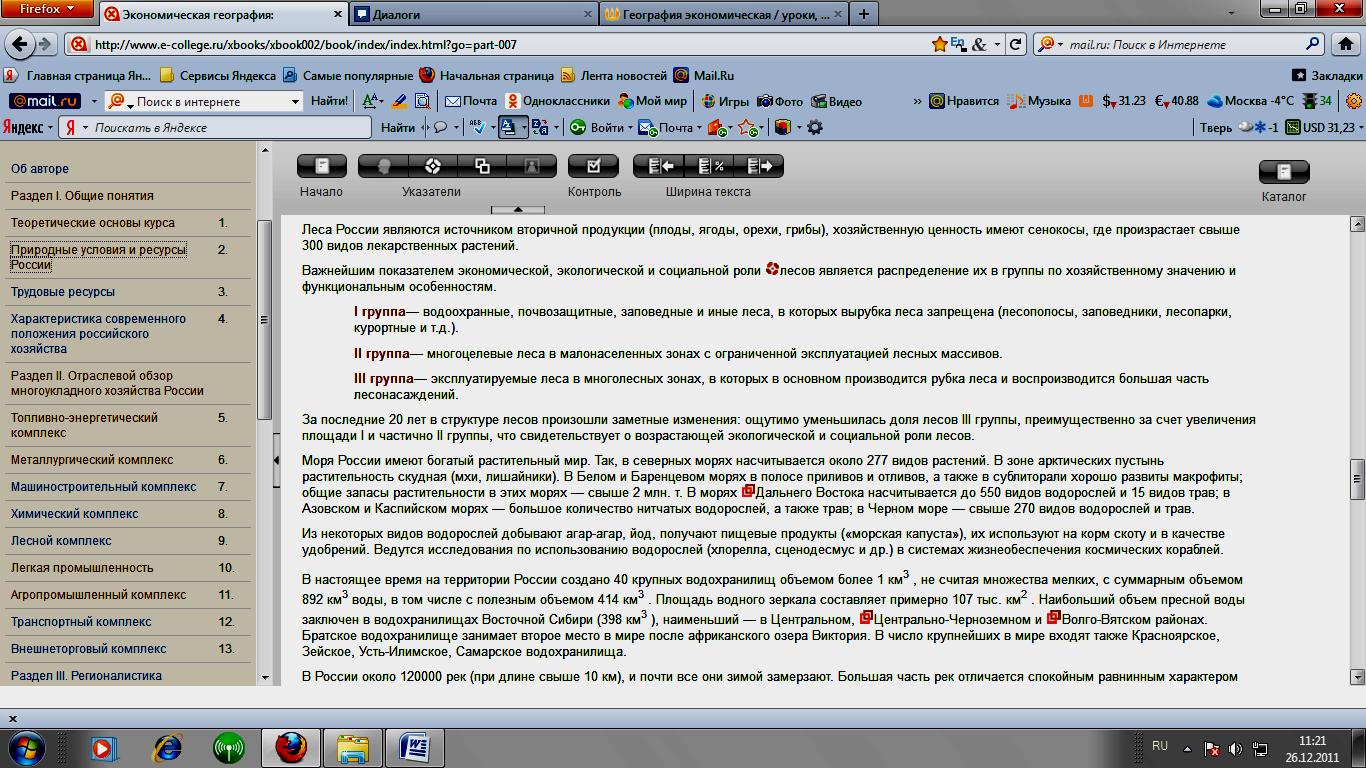
Task: Go back with the back arrow button
Action: coord(18,44)
